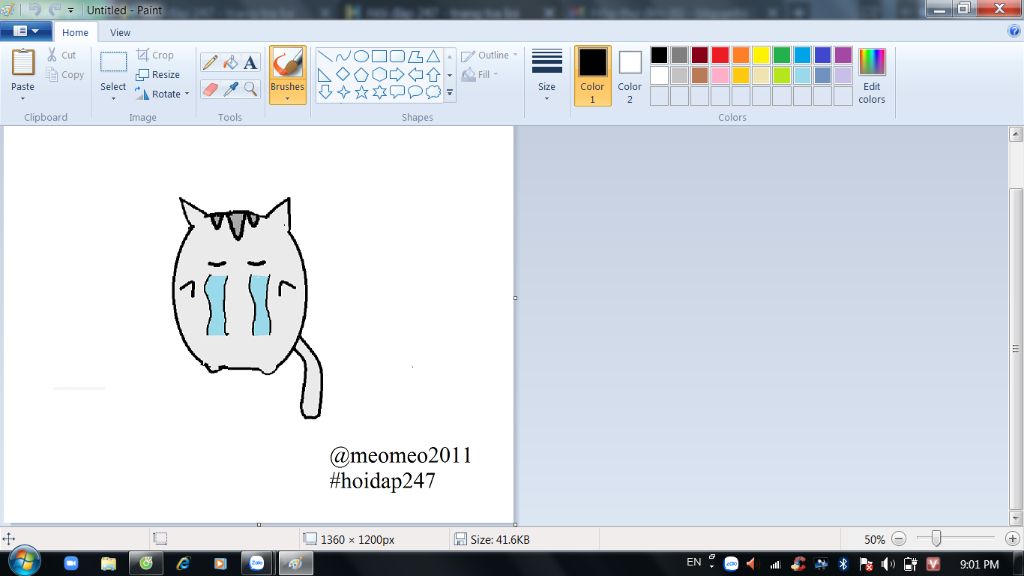Choose the Oval shape
The height and width of the screenshot is (576, 1024).
(x=361, y=57)
